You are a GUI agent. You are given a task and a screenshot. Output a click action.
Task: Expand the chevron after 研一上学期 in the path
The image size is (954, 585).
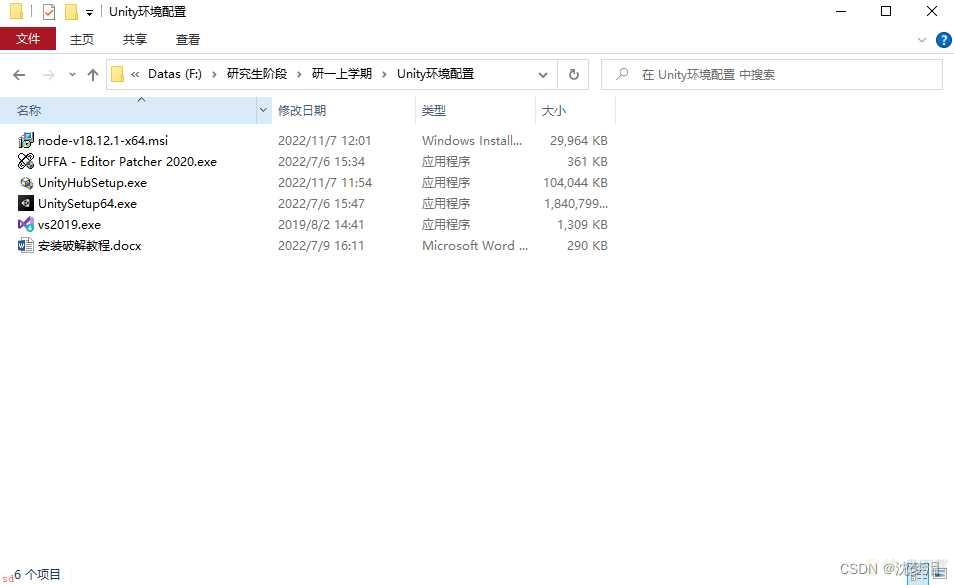[x=385, y=74]
